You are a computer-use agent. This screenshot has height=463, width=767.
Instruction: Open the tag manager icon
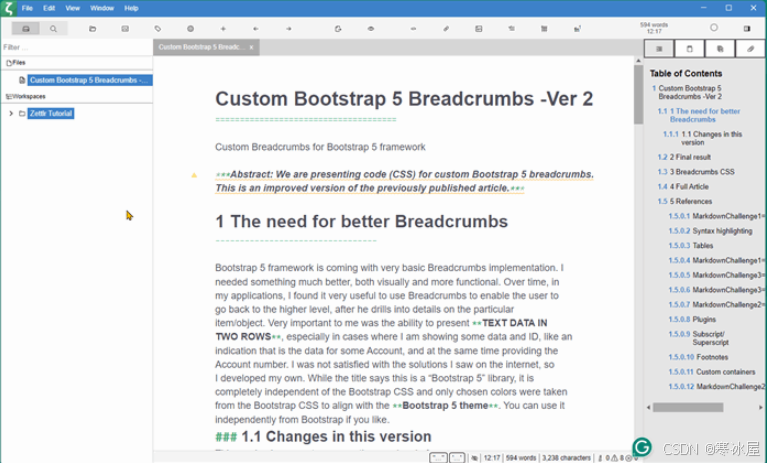click(158, 29)
